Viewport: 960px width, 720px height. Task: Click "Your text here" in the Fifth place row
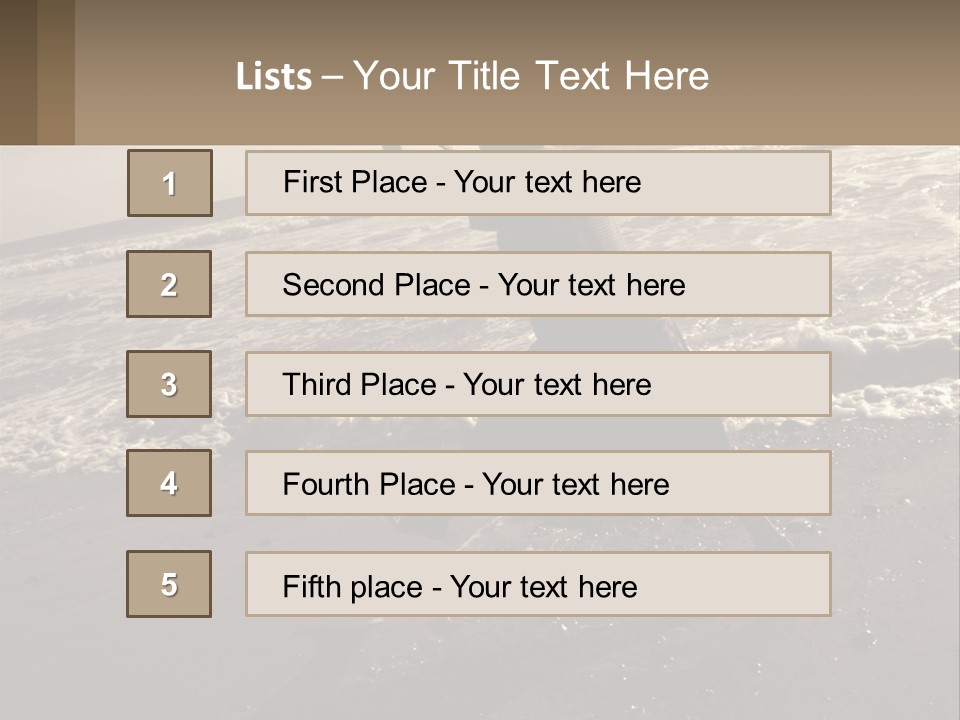click(544, 586)
